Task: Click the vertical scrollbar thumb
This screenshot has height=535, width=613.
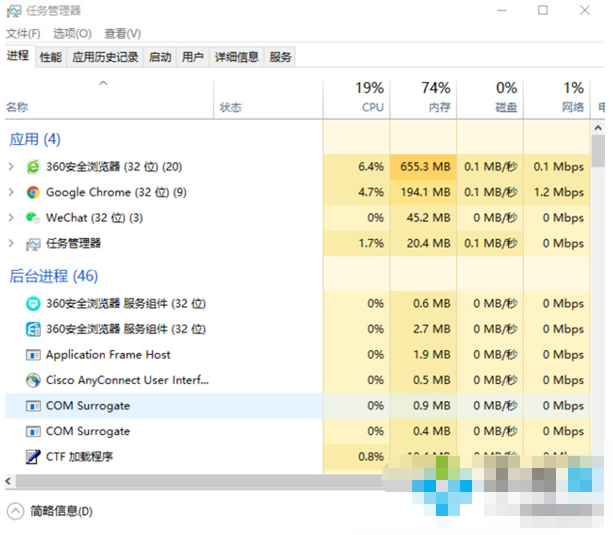Action: (598, 150)
